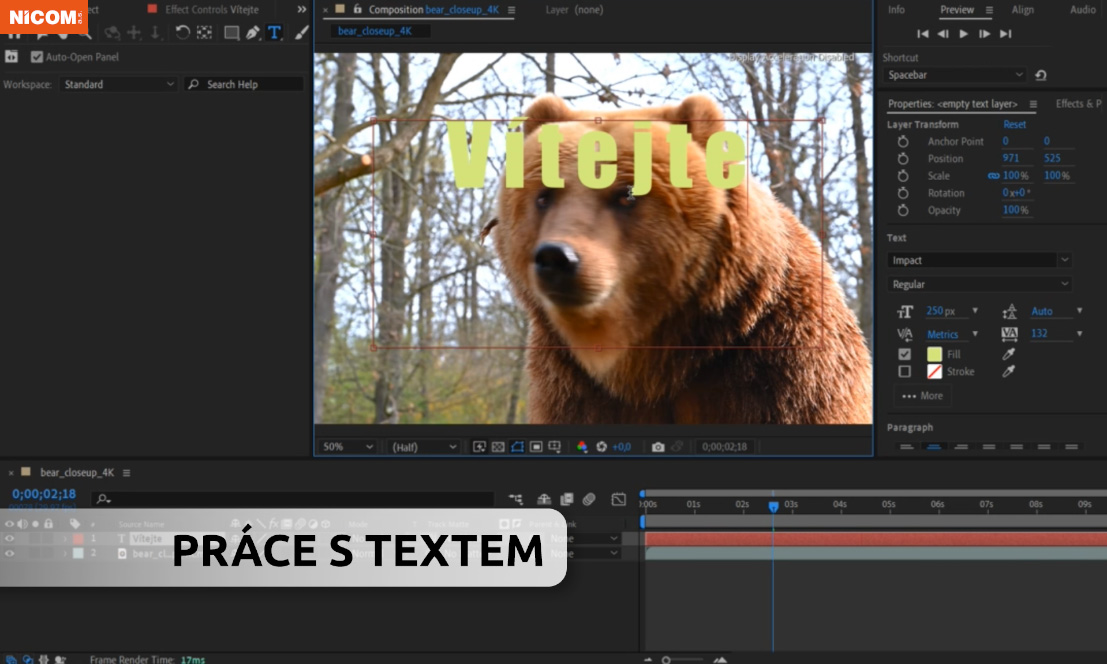
Task: Toggle lock on Composition panel
Action: 357,9
